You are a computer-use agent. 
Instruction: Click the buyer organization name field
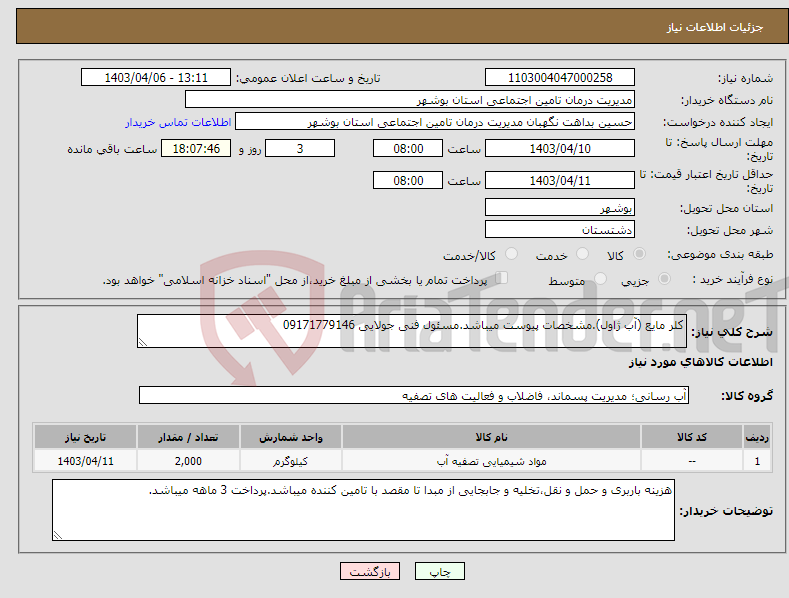(410, 100)
